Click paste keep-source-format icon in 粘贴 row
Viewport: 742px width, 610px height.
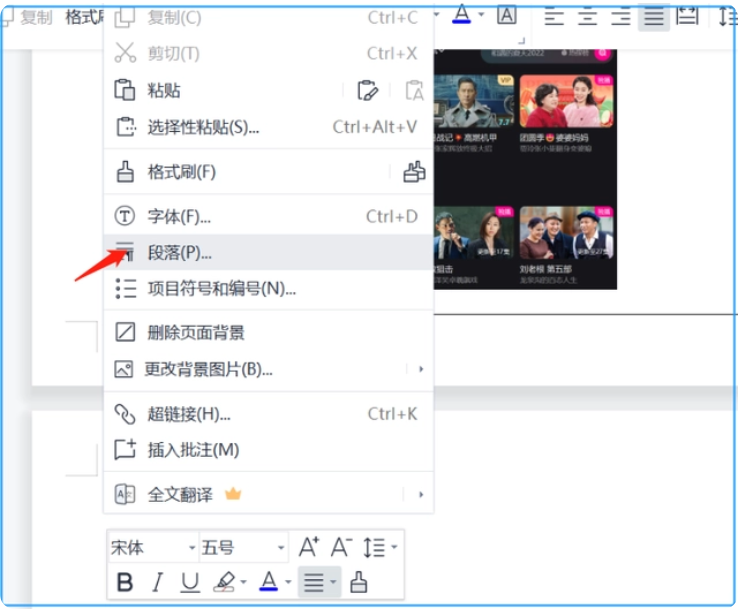pos(367,90)
